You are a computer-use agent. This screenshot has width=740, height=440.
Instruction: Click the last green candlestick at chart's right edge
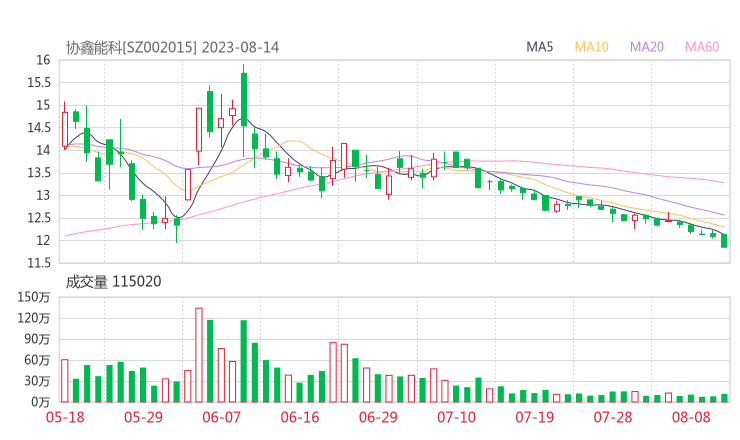tap(724, 241)
